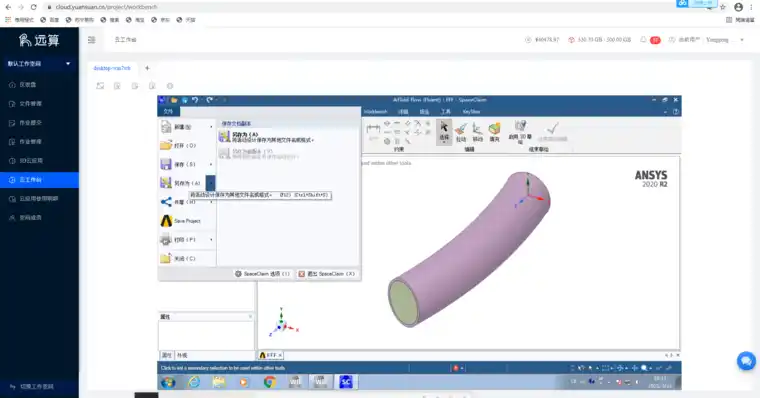Open the 默认工作空间 workspace dropdown
The height and width of the screenshot is (398, 760).
pyautogui.click(x=39, y=64)
